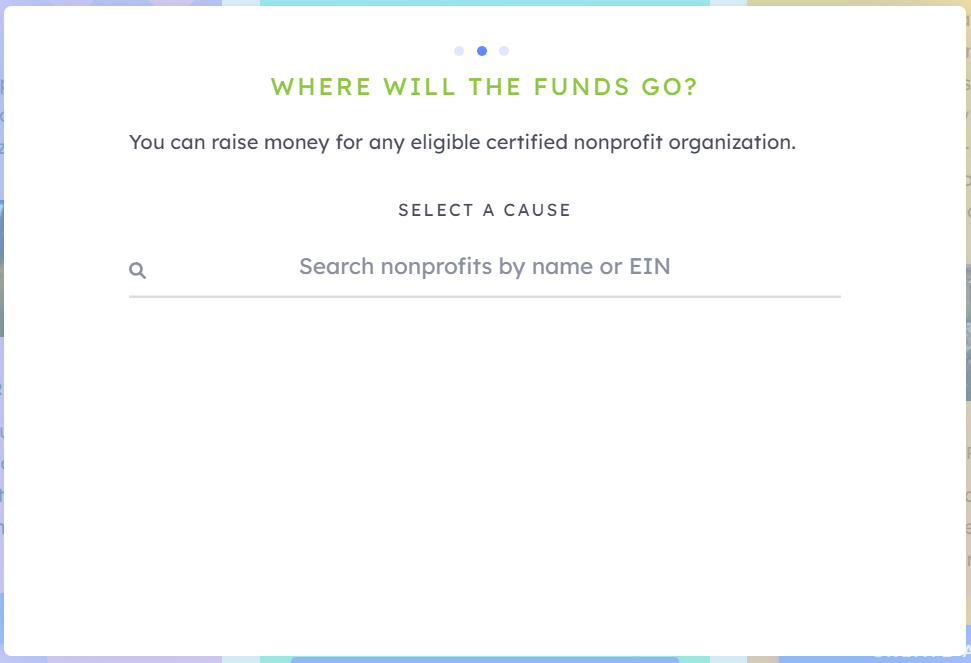Click the word "CAUSE" in the label

click(x=537, y=210)
